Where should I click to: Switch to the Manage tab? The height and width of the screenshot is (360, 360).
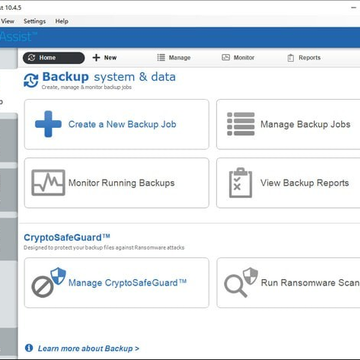click(174, 58)
